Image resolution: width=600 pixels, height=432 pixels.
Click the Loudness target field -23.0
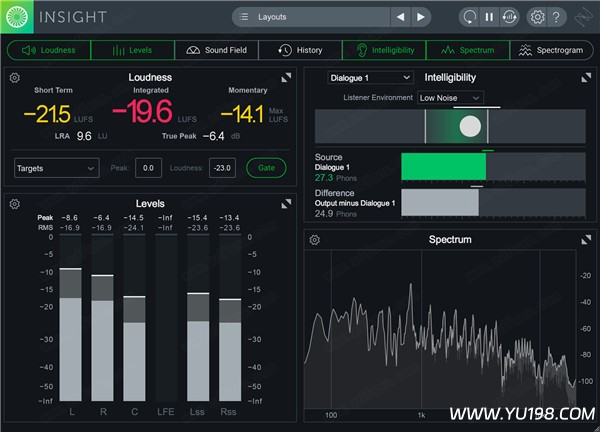[222, 168]
